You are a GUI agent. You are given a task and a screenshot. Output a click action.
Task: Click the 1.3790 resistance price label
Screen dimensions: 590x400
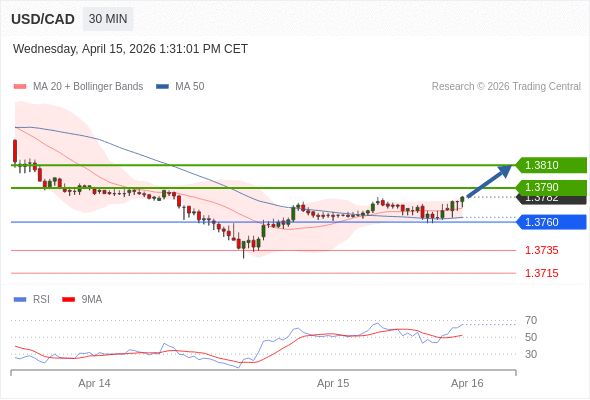pos(551,187)
